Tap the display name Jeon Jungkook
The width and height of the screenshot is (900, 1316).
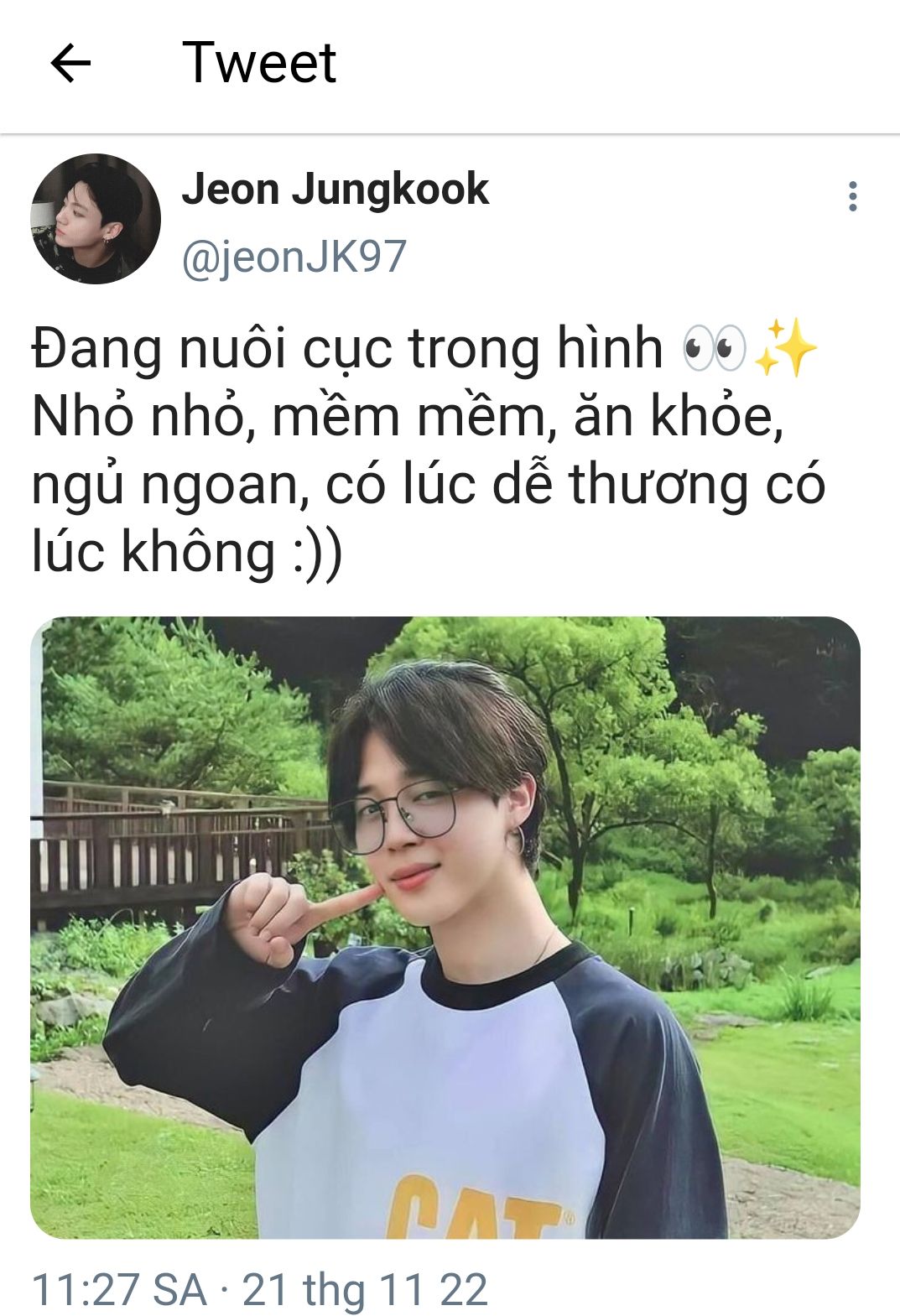[x=335, y=190]
